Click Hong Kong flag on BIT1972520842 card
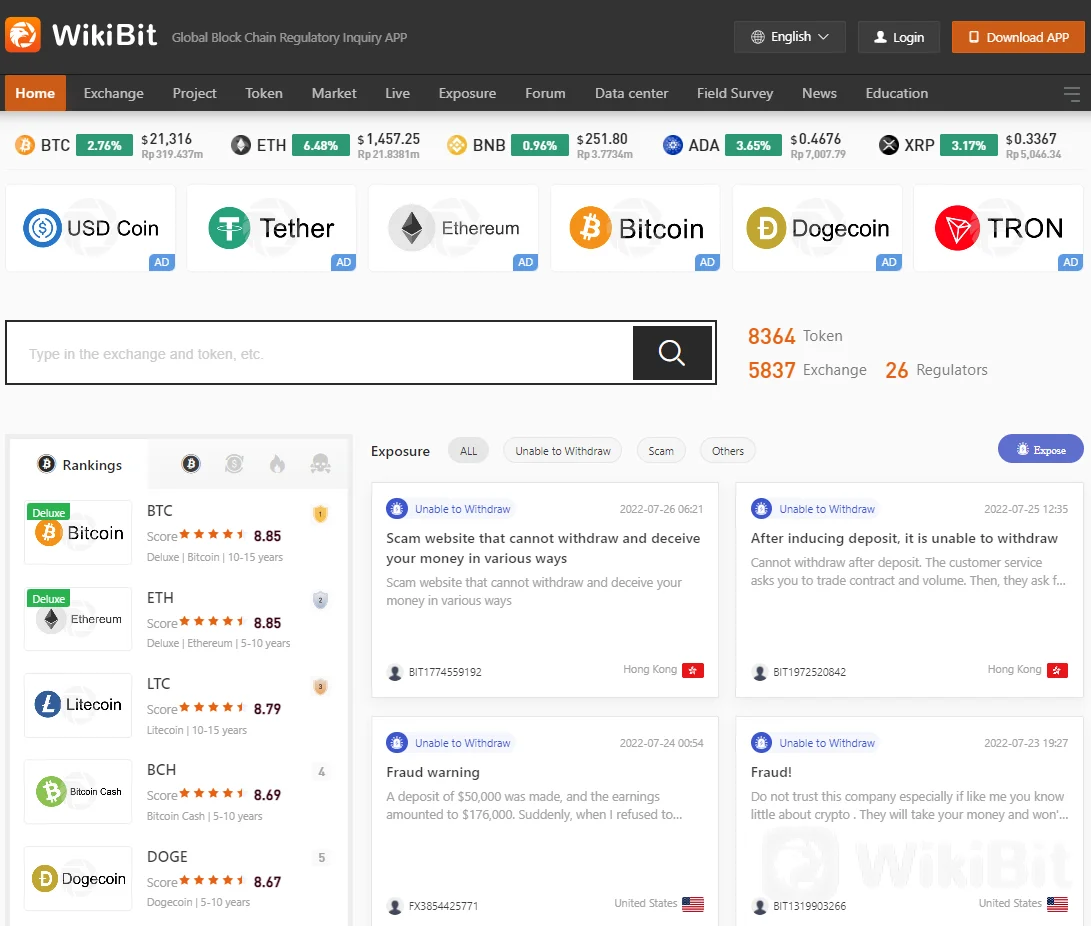Image resolution: width=1091 pixels, height=926 pixels. pos(1057,671)
